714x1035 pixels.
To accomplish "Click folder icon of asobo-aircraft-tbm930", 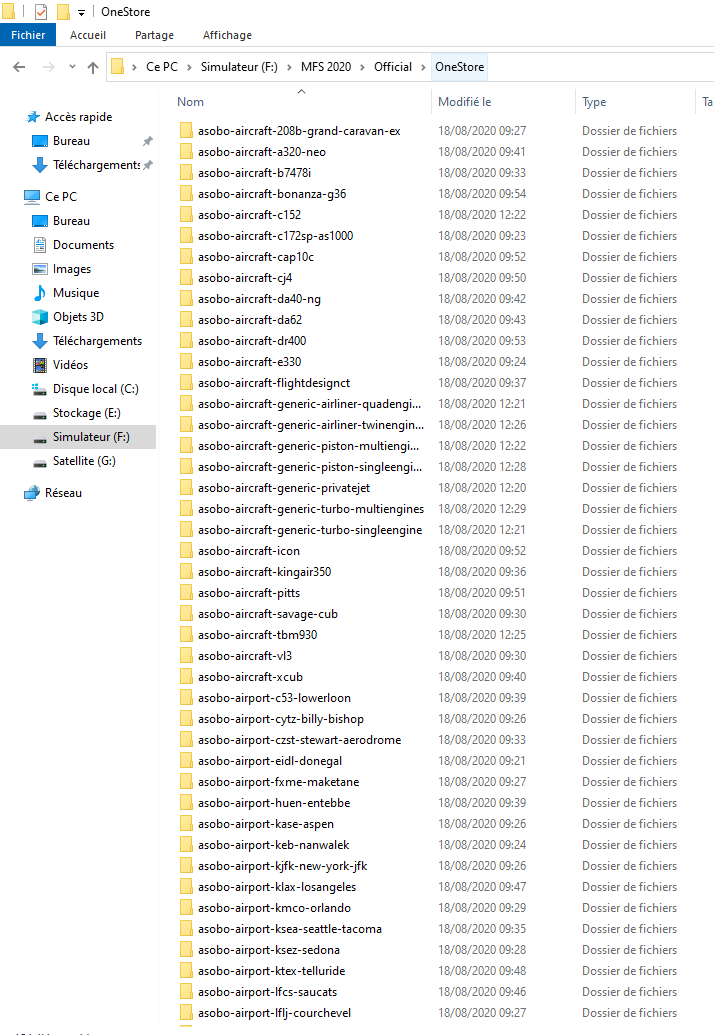I will 186,634.
